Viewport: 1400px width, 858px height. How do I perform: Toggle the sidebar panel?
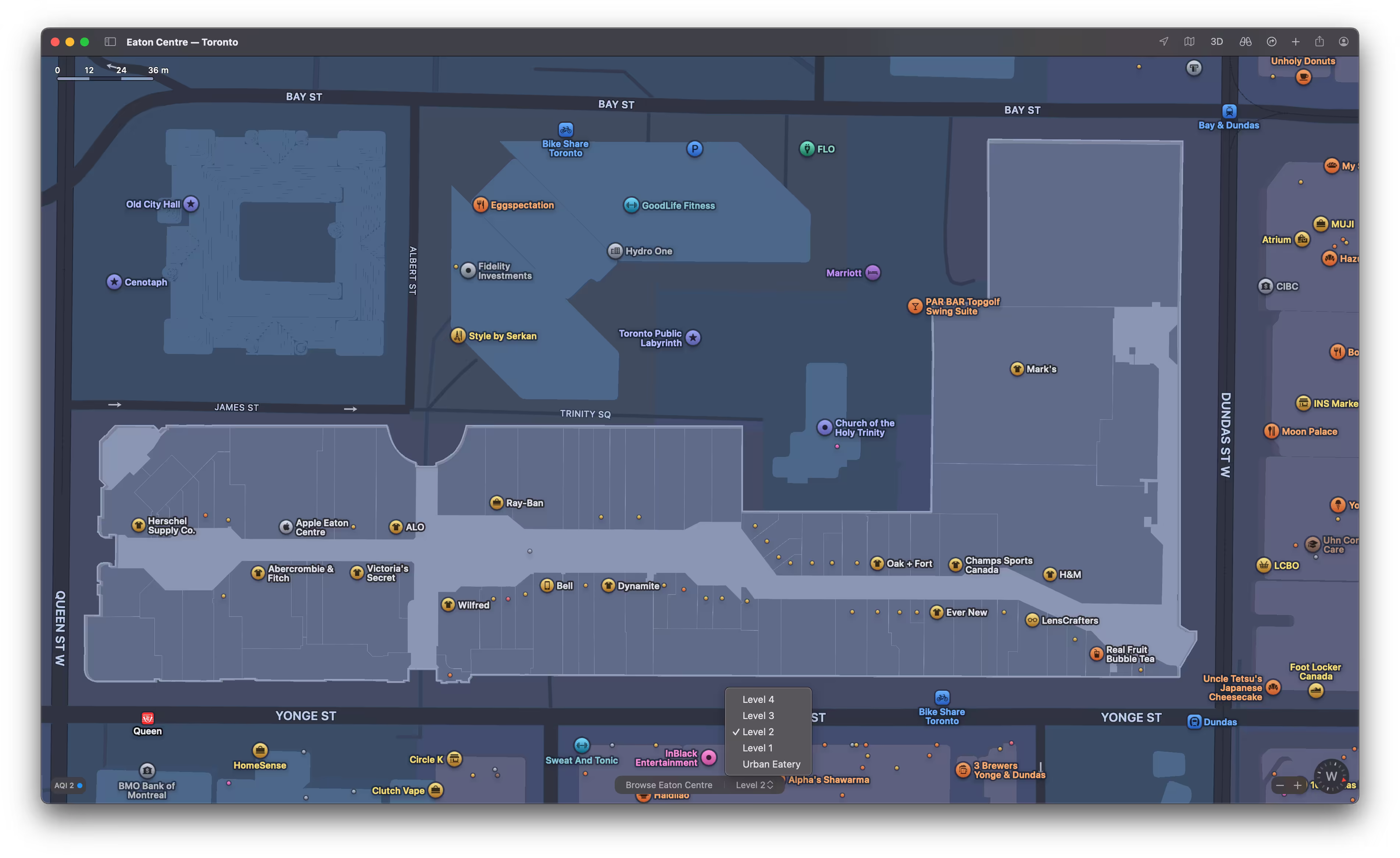pos(110,42)
